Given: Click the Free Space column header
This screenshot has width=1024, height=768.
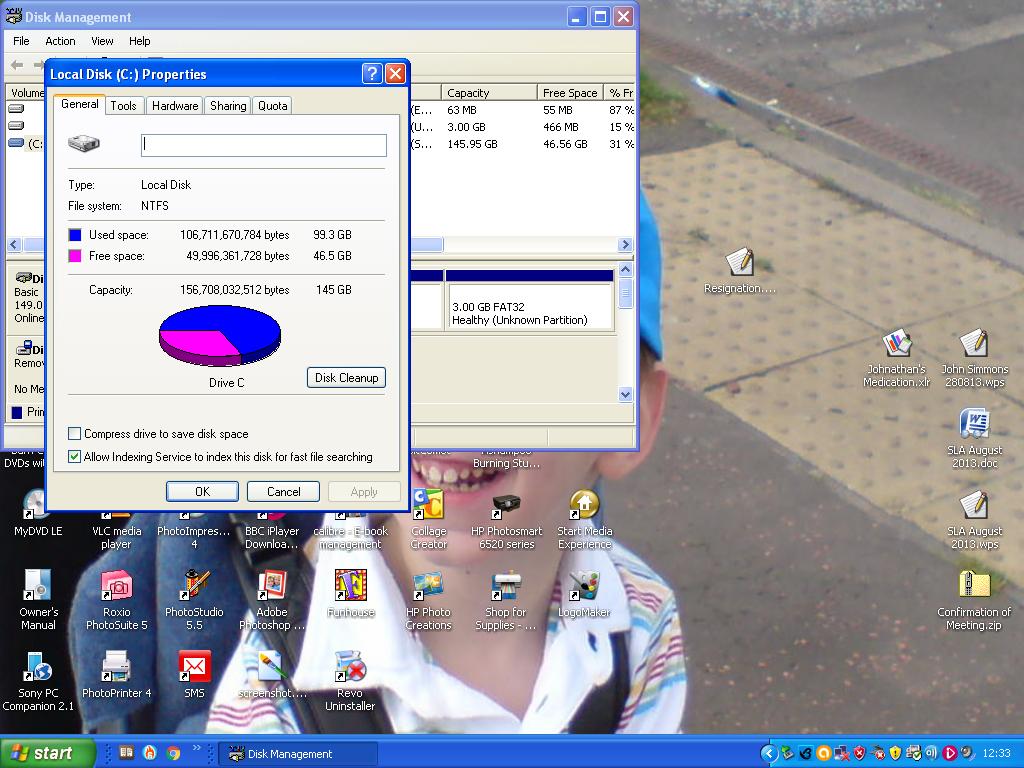Looking at the screenshot, I should [570, 93].
